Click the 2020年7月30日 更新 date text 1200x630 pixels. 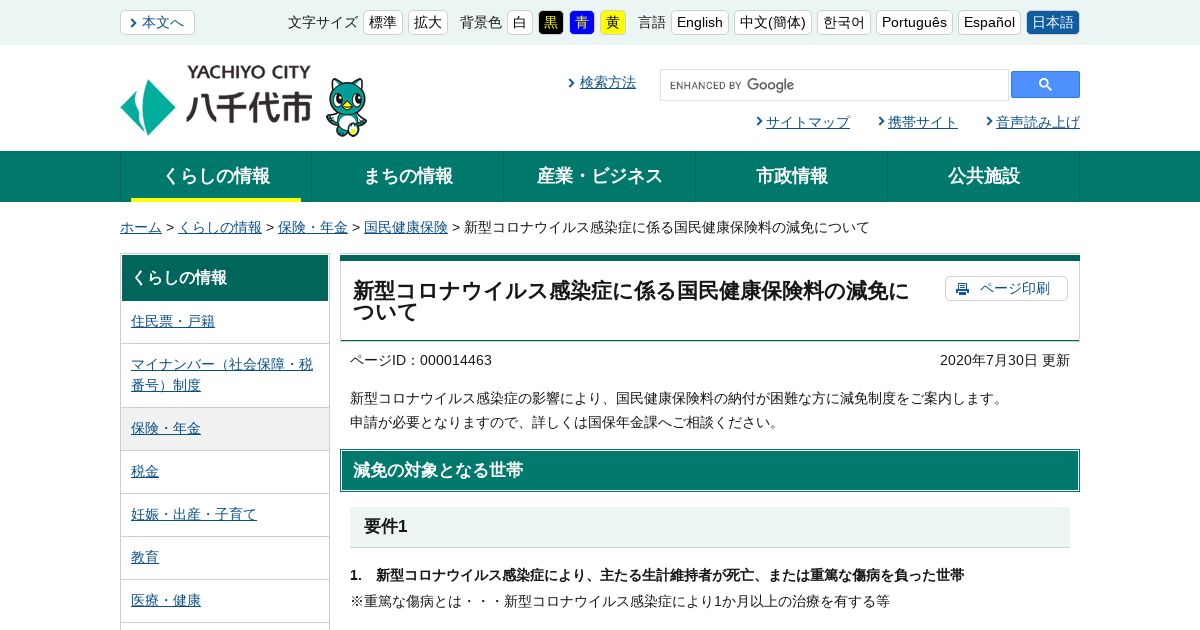point(1005,360)
